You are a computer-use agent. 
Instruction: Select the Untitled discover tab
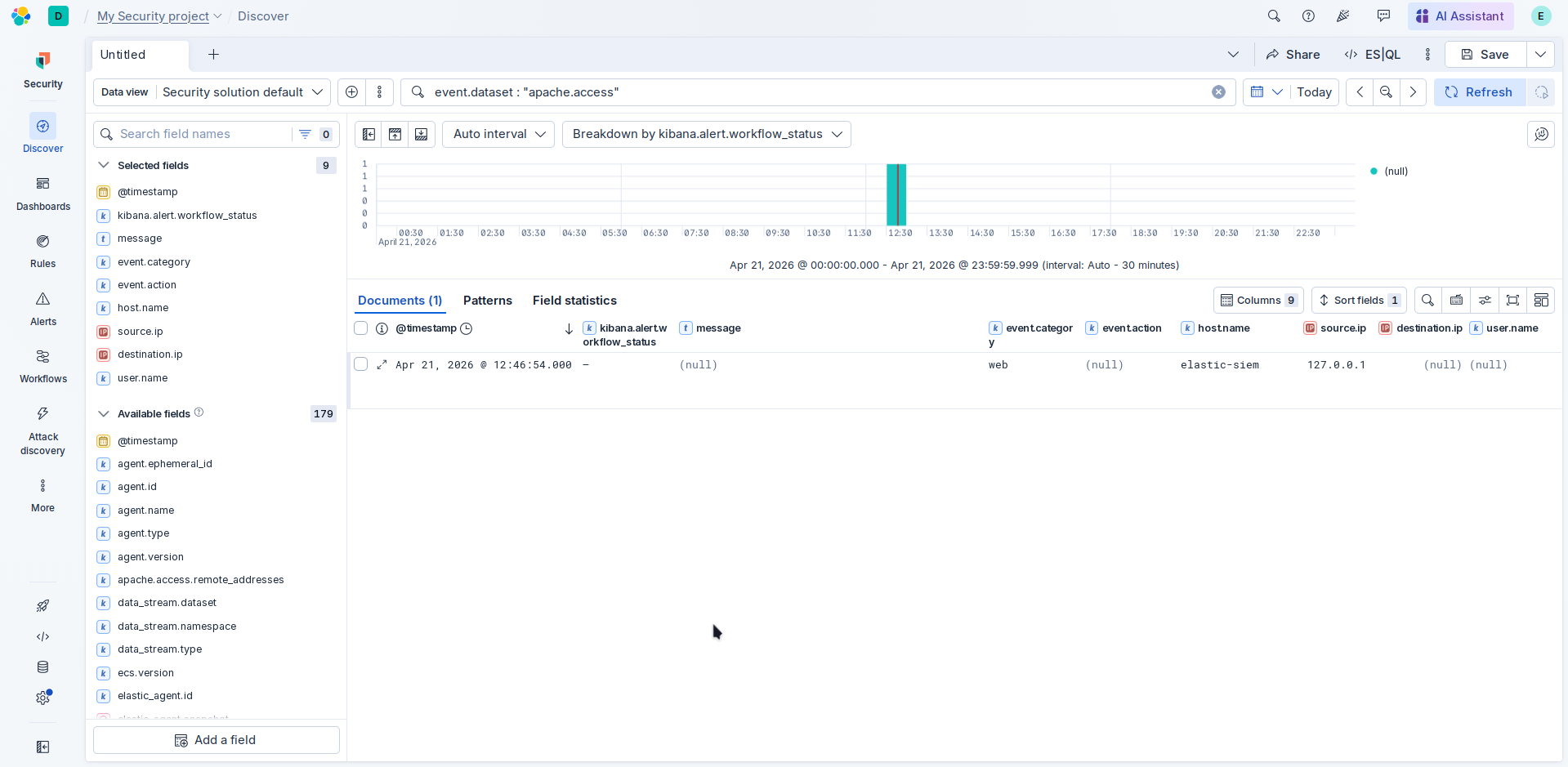coord(140,55)
